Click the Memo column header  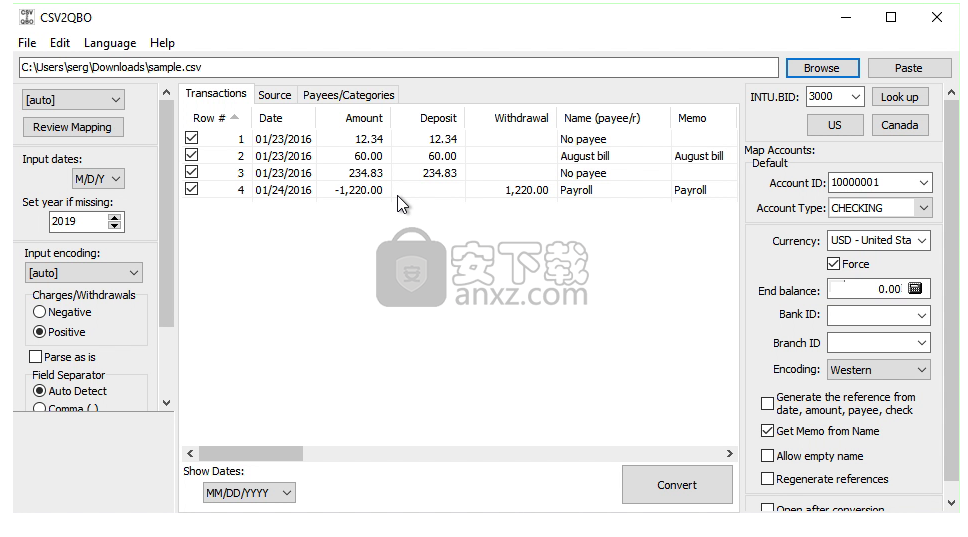click(x=703, y=118)
